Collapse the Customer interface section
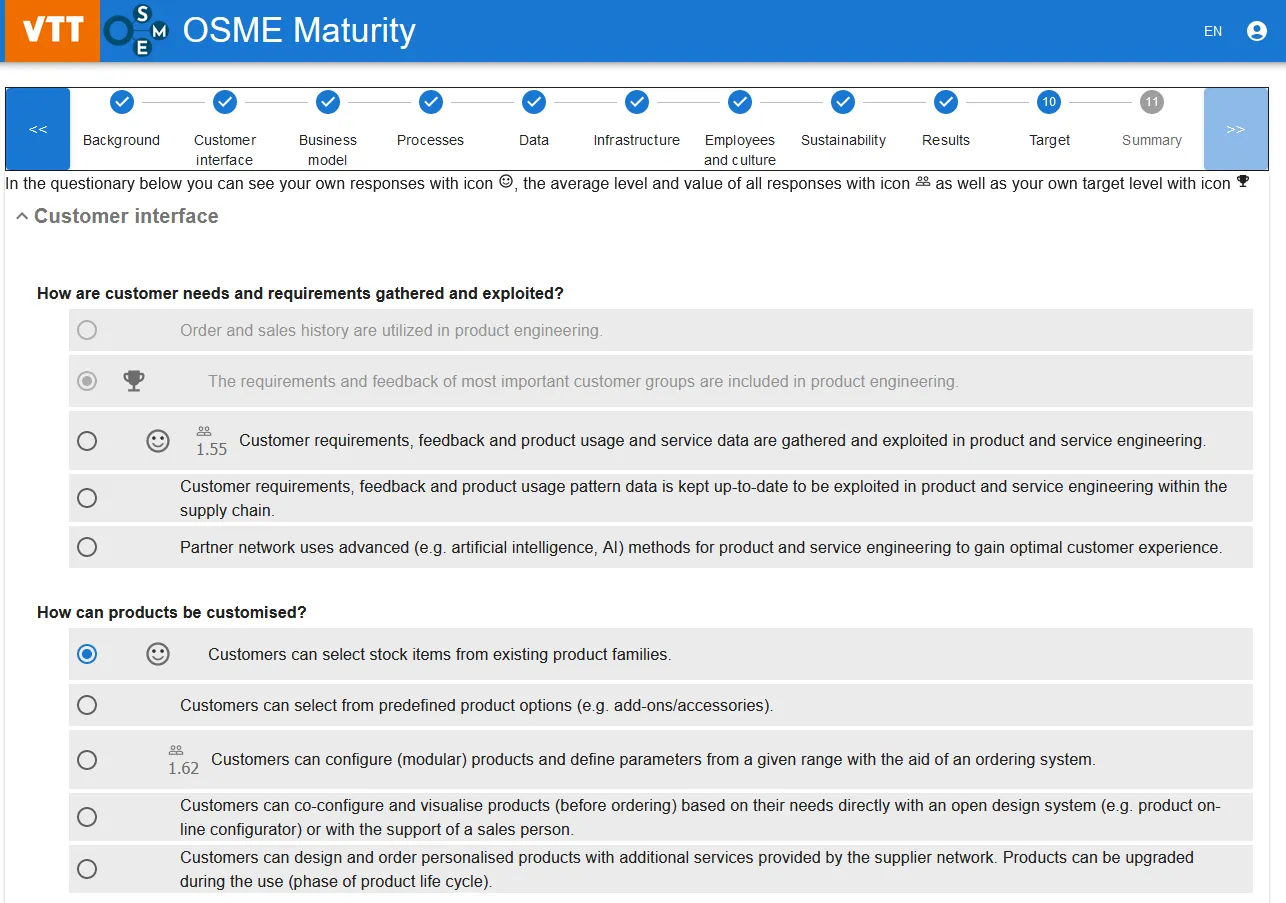The width and height of the screenshot is (1286, 903). click(22, 217)
